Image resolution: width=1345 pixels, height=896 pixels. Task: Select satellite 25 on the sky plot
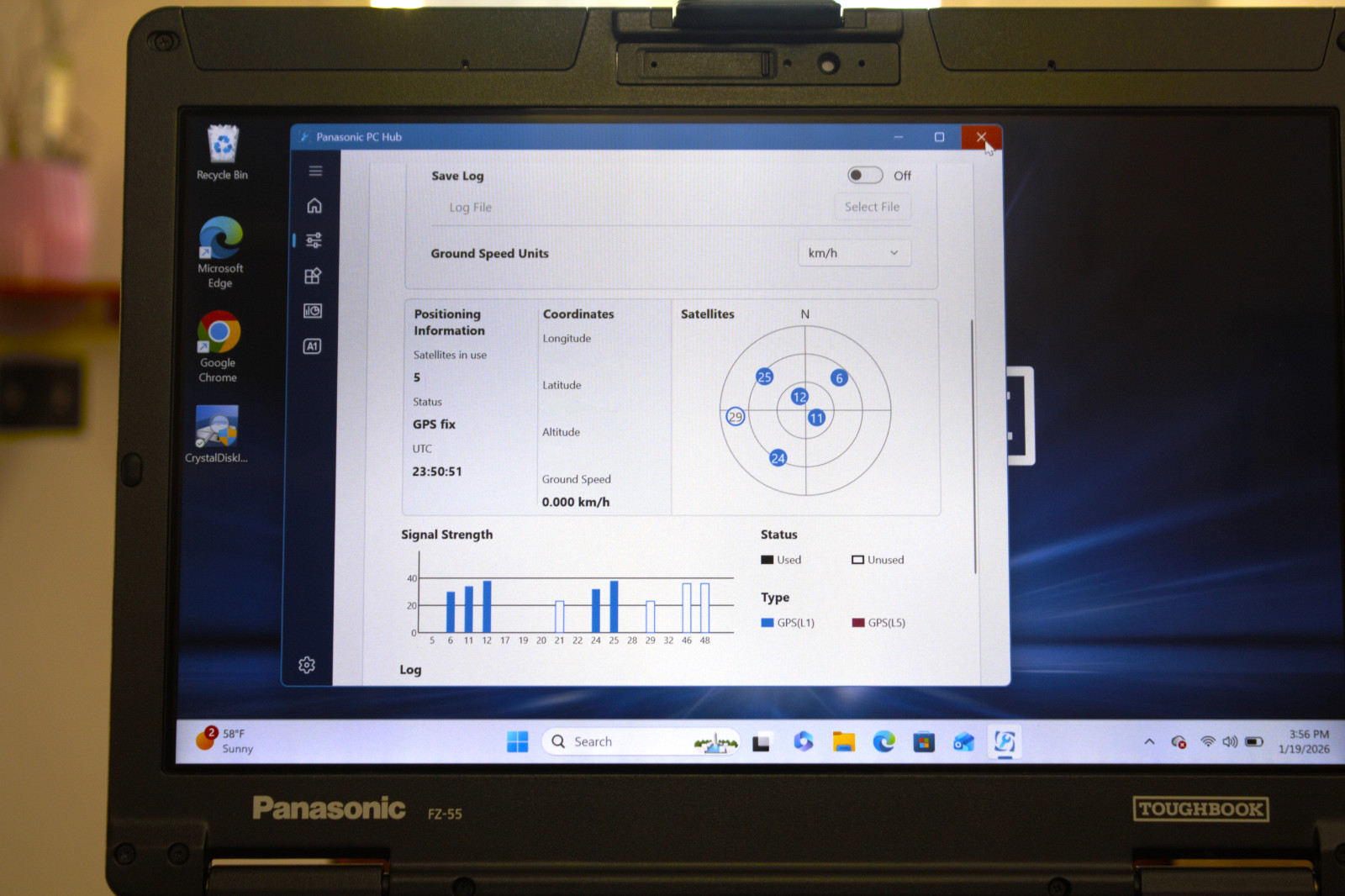click(764, 377)
